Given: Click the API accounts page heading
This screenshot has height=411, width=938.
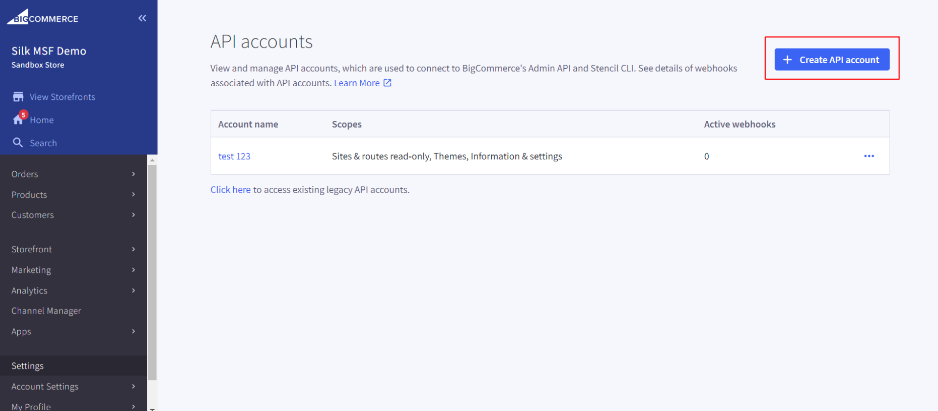Looking at the screenshot, I should pyautogui.click(x=261, y=42).
